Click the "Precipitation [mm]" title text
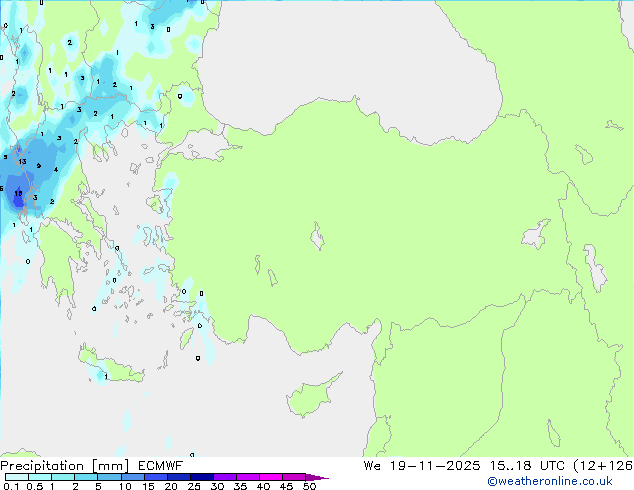This screenshot has width=634, height=490. (65, 466)
